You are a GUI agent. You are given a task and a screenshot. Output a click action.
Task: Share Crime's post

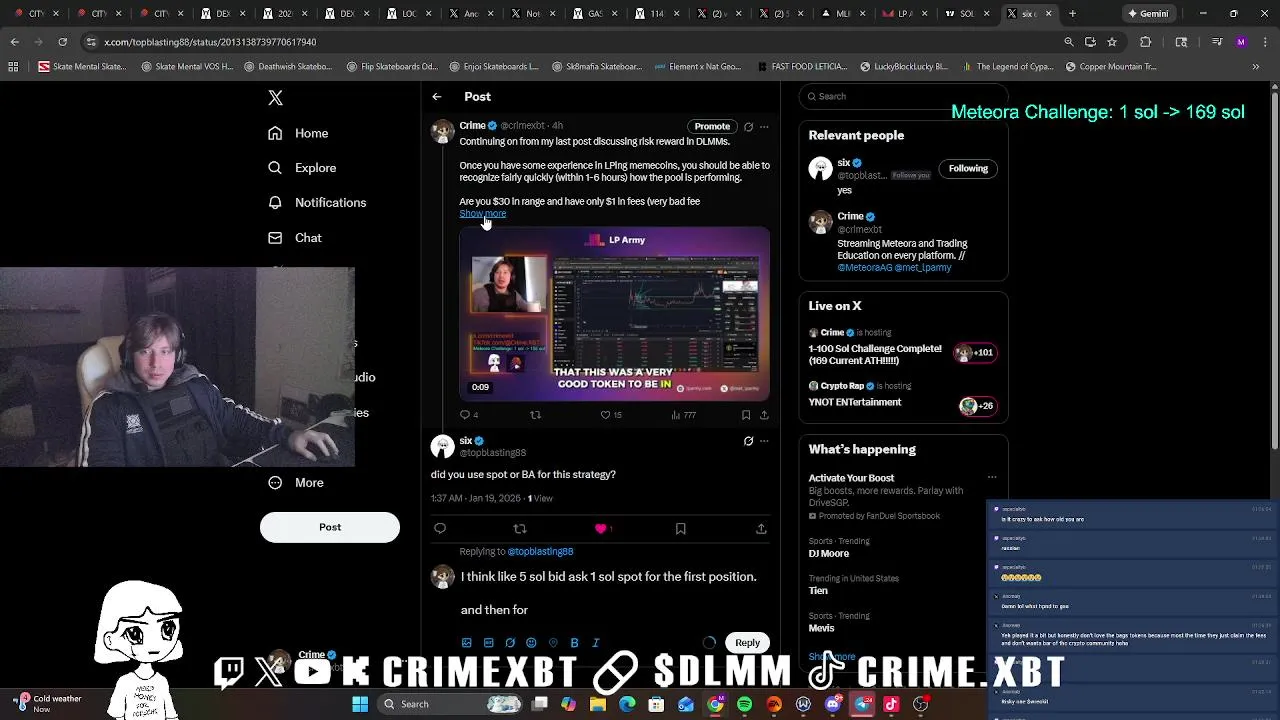pyautogui.click(x=764, y=415)
